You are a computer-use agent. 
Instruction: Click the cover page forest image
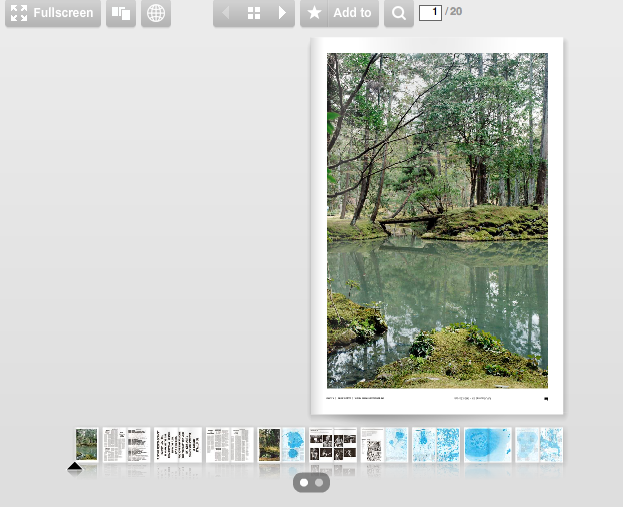pyautogui.click(x=437, y=221)
